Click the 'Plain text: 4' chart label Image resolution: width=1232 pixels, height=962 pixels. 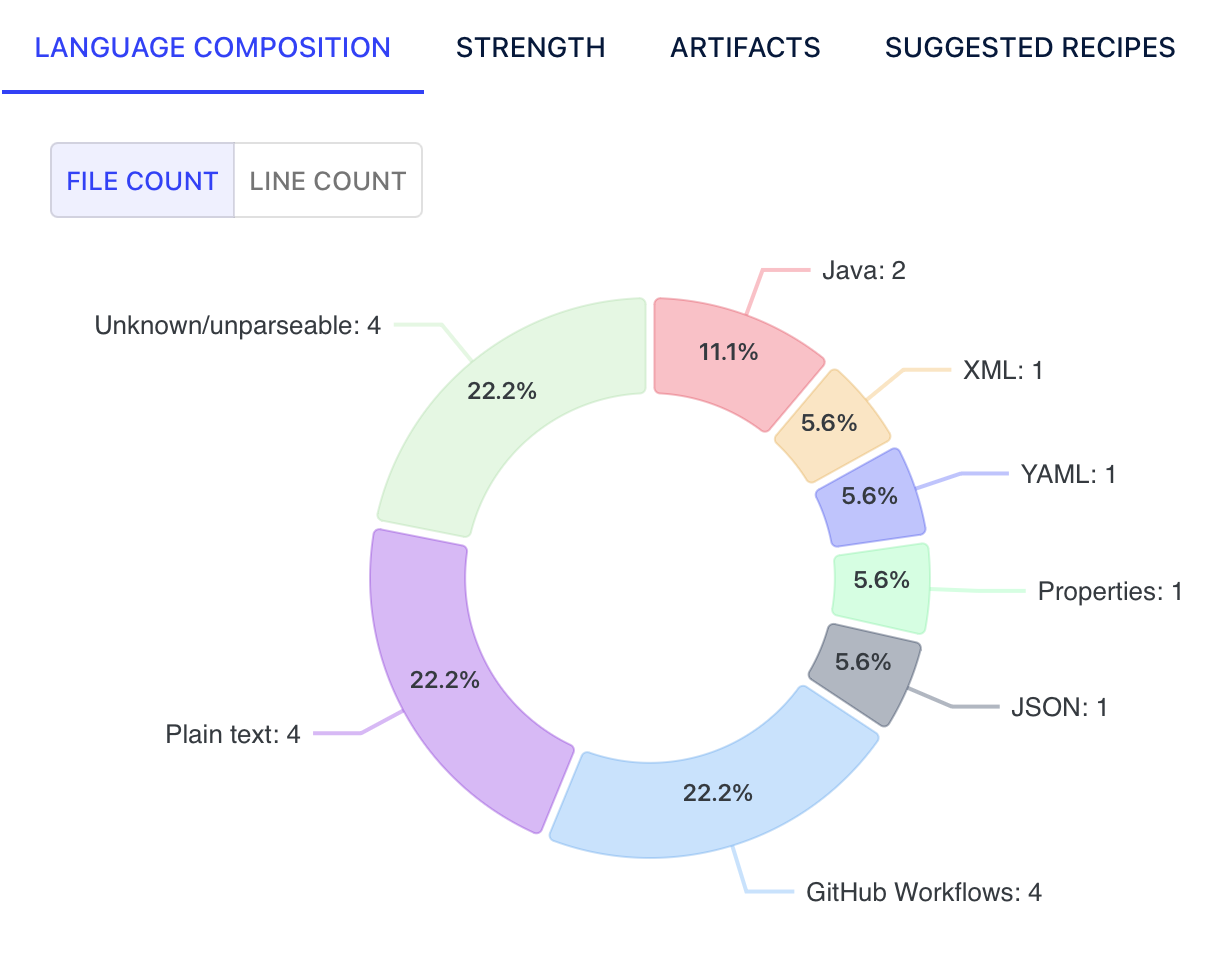click(x=233, y=734)
